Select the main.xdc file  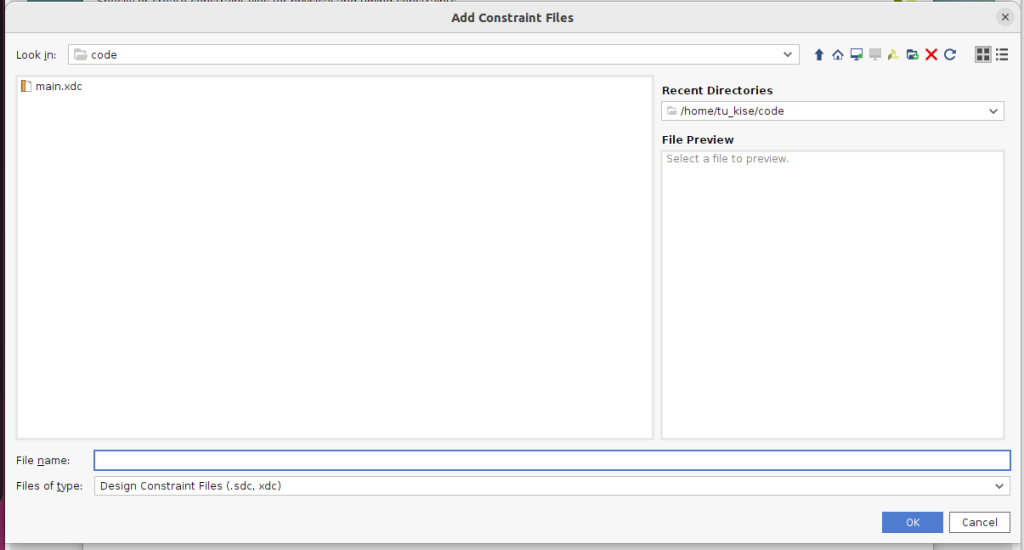tap(58, 86)
